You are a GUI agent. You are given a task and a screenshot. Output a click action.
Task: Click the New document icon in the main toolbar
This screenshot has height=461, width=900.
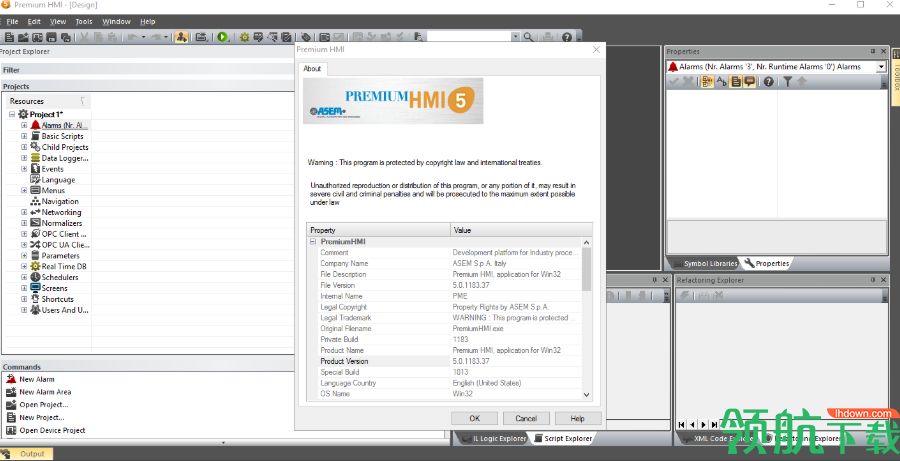point(9,37)
